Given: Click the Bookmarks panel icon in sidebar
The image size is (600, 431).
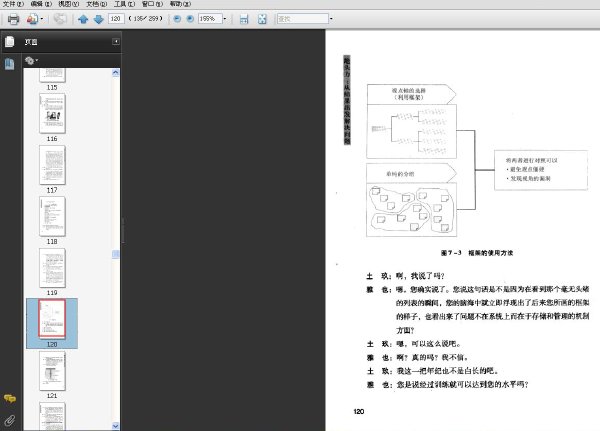Looking at the screenshot, I should [10, 64].
